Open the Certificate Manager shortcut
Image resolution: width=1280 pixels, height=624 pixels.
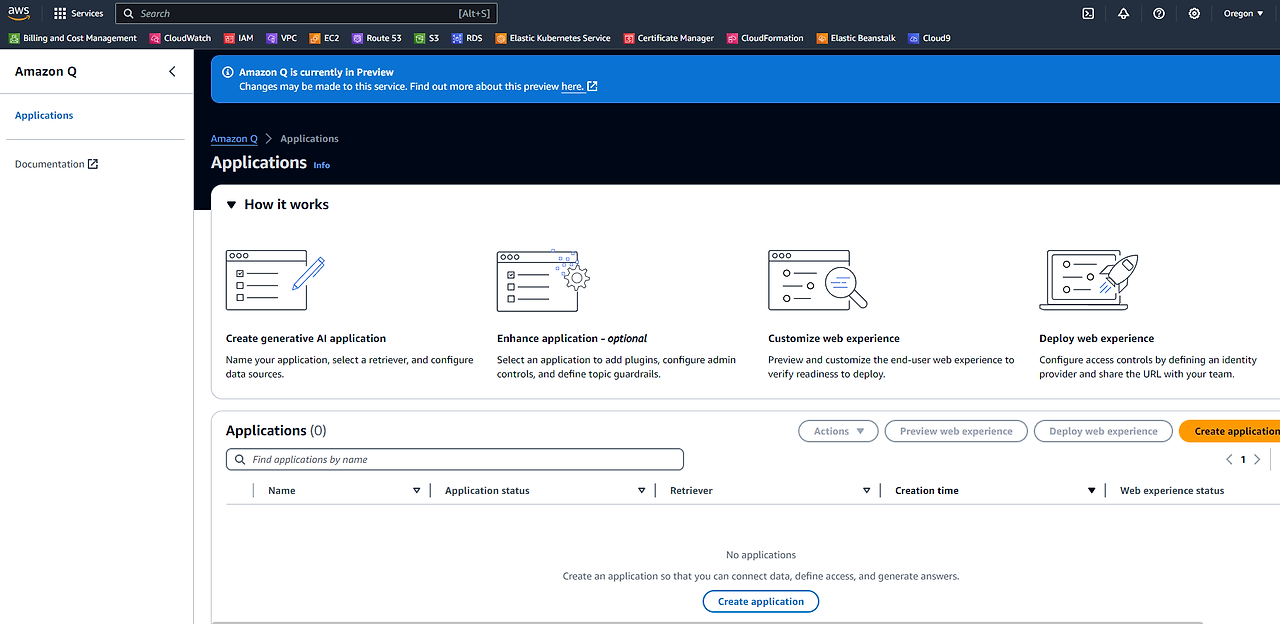(669, 38)
